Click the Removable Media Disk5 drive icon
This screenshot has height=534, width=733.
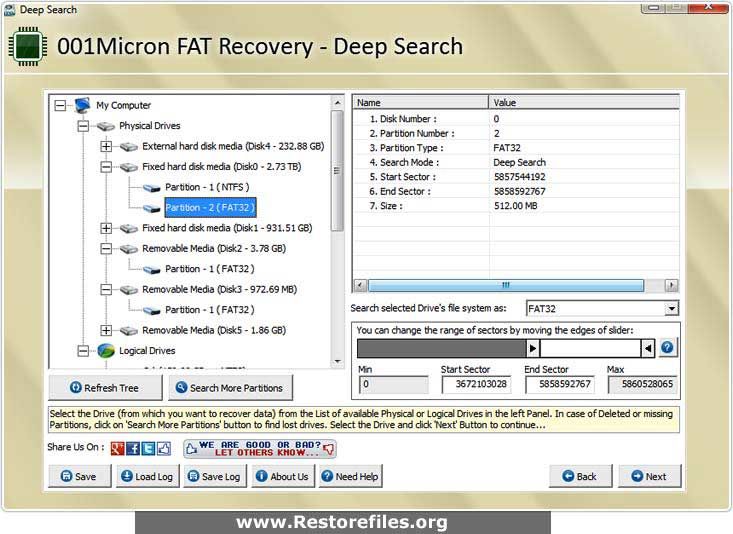(129, 331)
